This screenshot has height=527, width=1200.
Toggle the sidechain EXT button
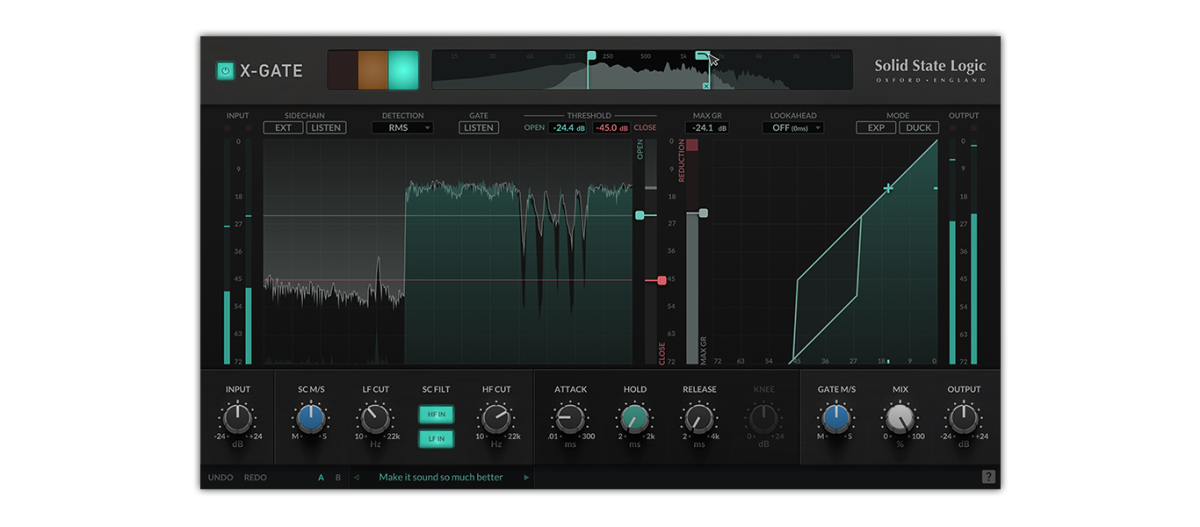[x=283, y=128]
